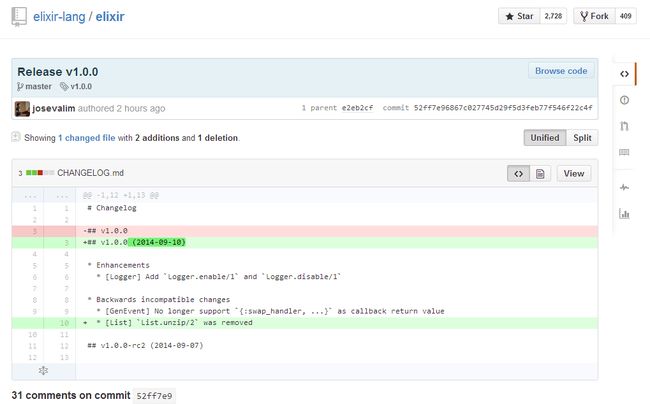Screen dimensions: 650x404
Task: Click josevalim's avatar thumbnail
Action: coord(22,109)
